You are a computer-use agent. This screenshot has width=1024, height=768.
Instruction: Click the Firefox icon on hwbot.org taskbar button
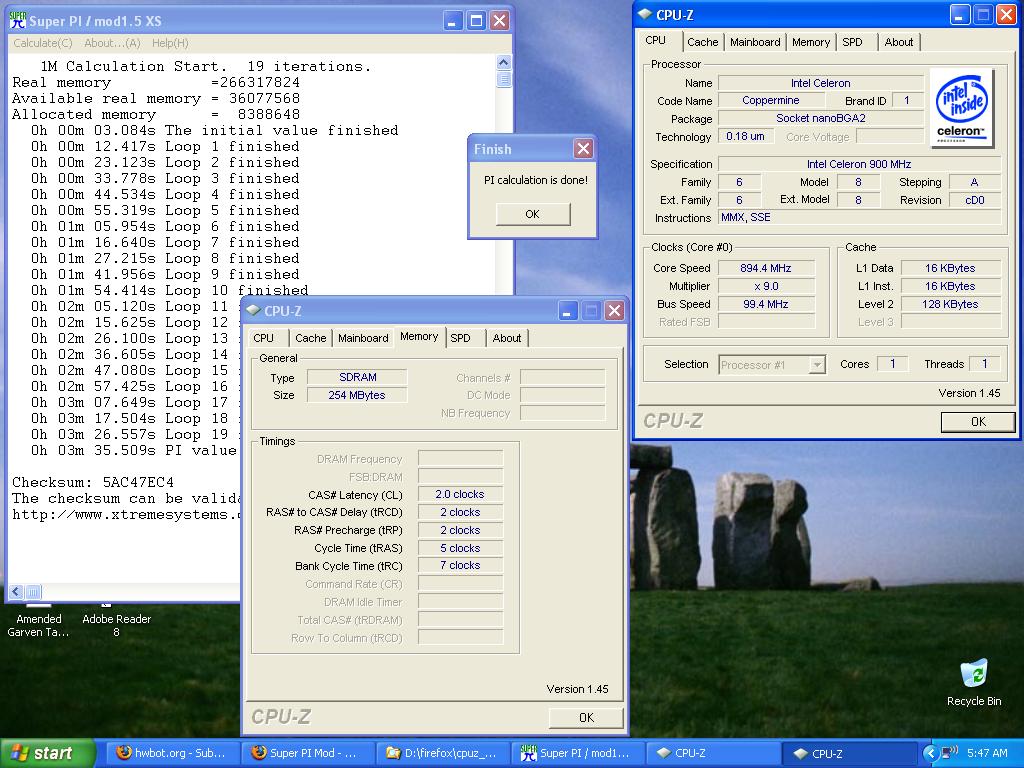[x=123, y=753]
